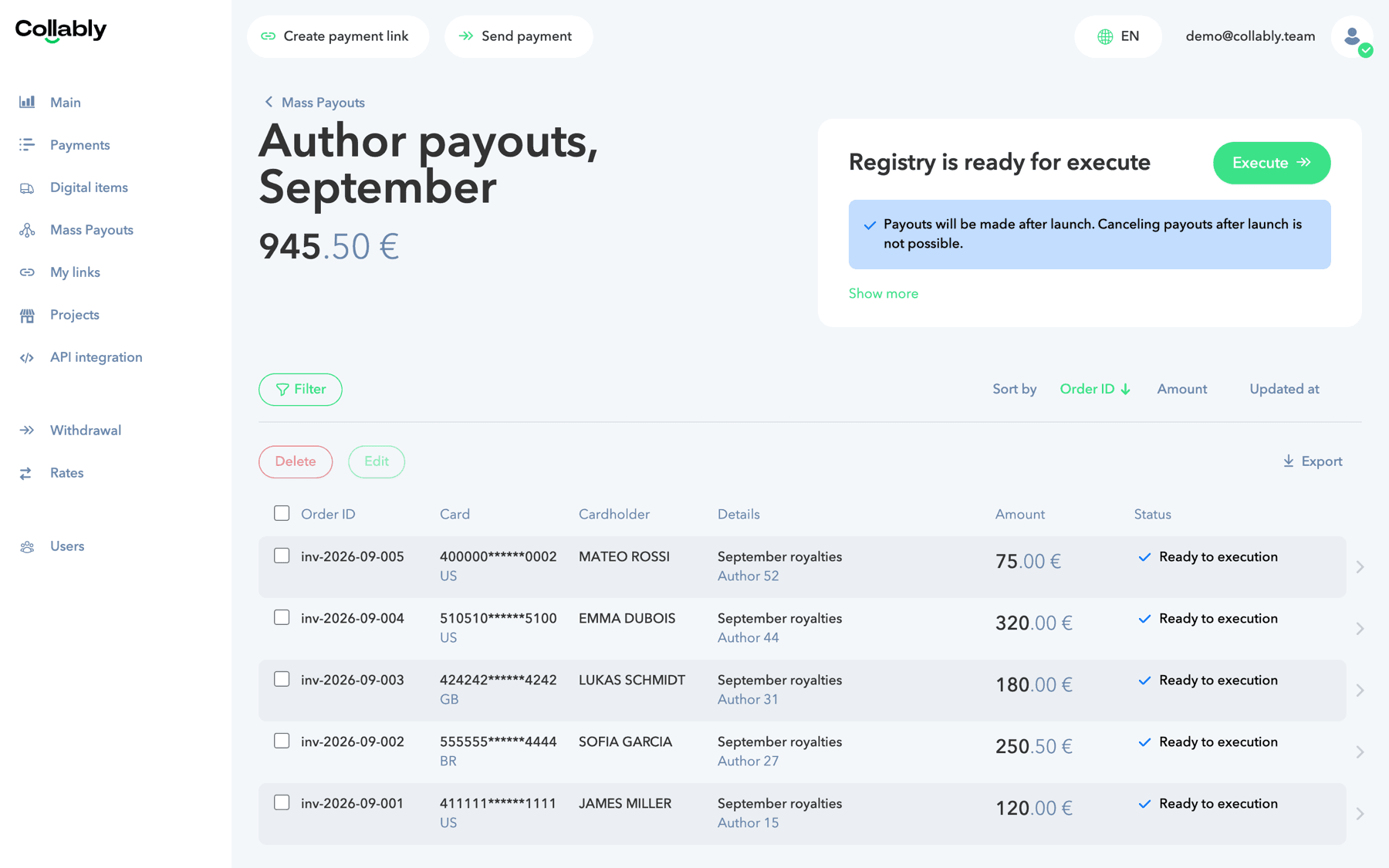
Task: Open the LUKAS SCHMIDT row chevron
Action: click(x=1360, y=691)
